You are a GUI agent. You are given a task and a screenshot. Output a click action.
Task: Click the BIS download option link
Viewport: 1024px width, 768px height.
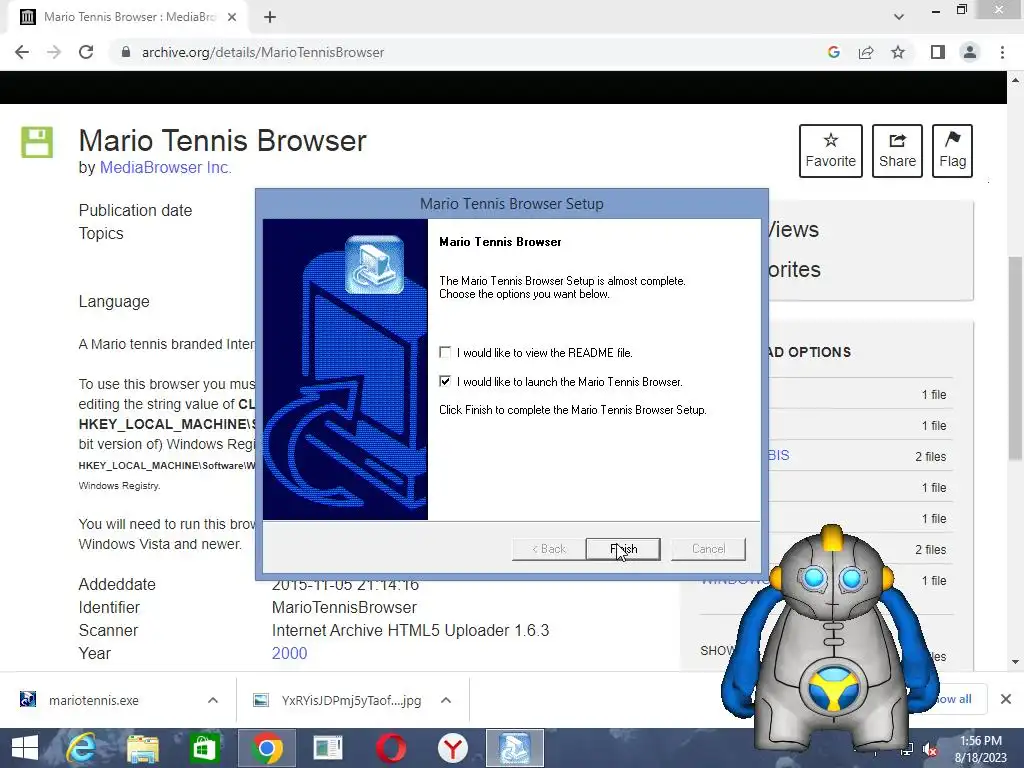point(778,455)
